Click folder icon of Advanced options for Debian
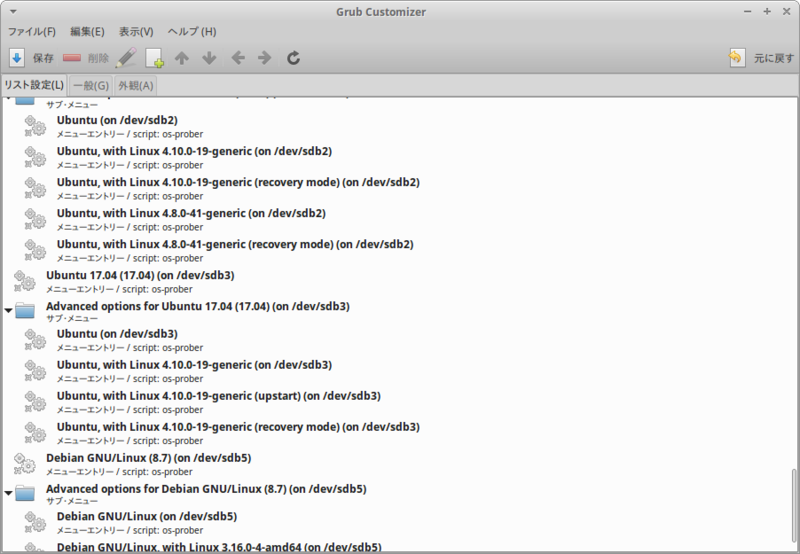 tap(25, 493)
